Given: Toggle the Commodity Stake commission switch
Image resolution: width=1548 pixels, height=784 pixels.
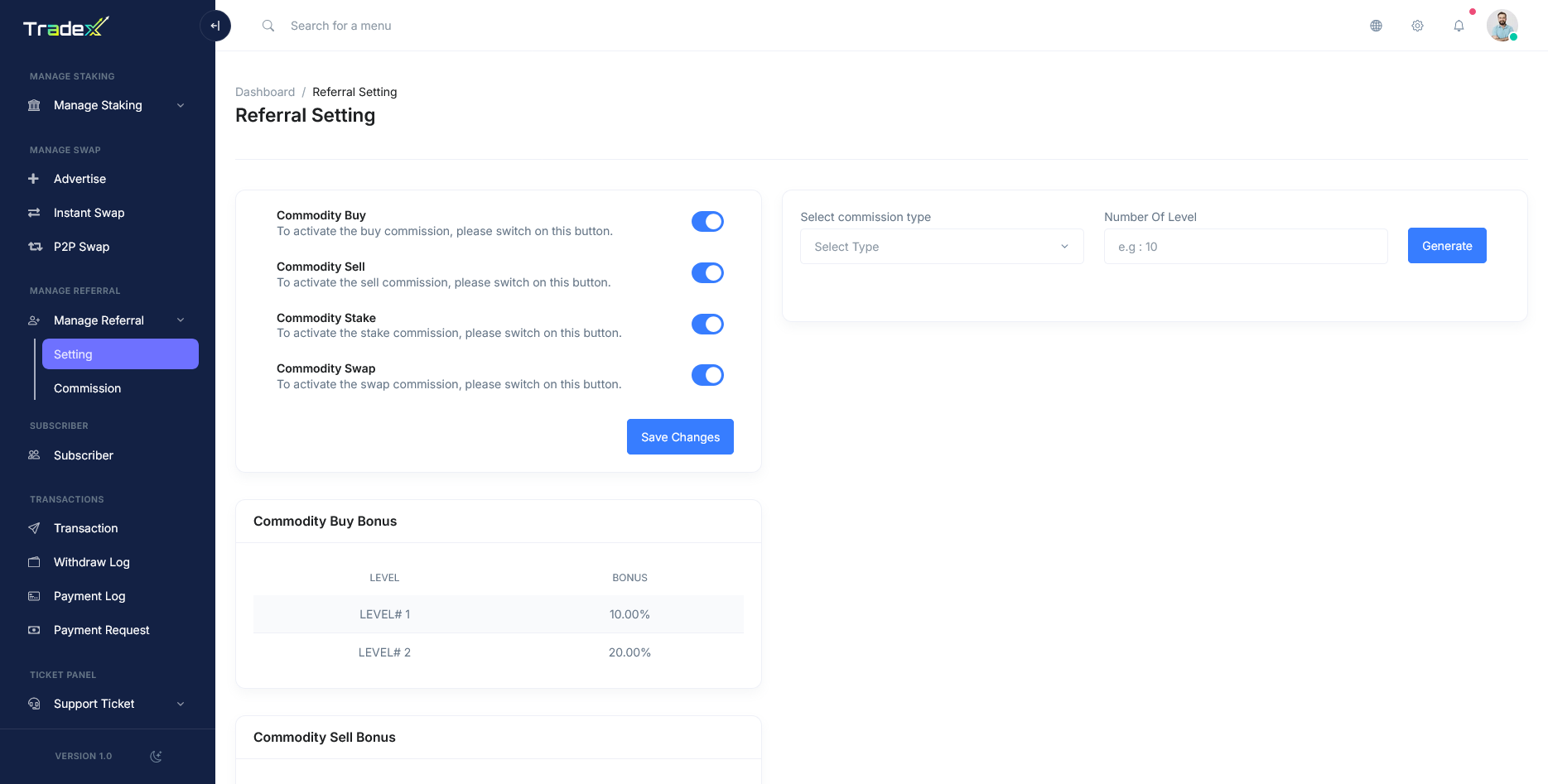Looking at the screenshot, I should pos(707,325).
